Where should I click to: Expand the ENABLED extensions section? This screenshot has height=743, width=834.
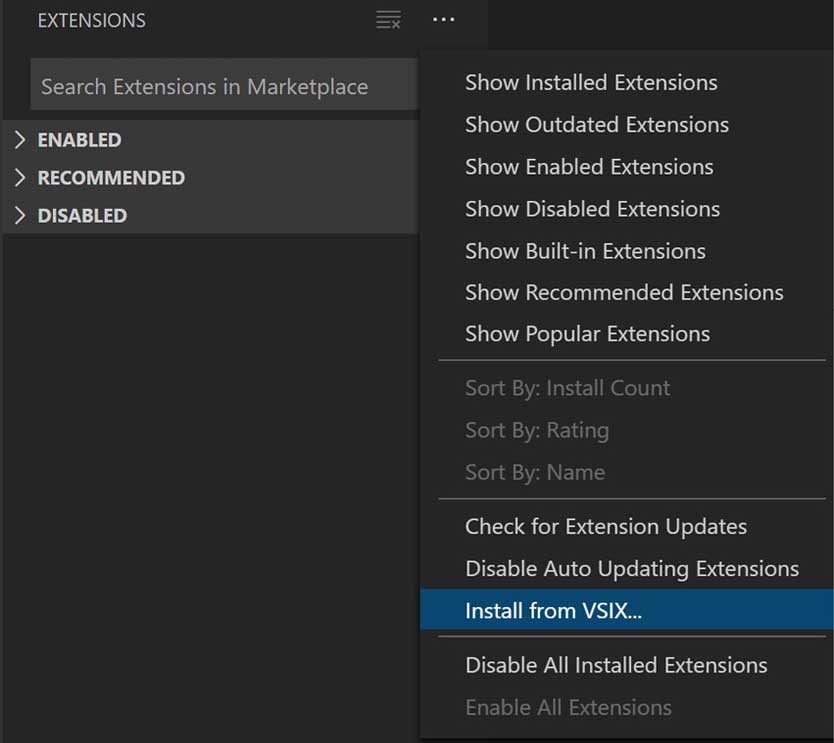(x=211, y=140)
